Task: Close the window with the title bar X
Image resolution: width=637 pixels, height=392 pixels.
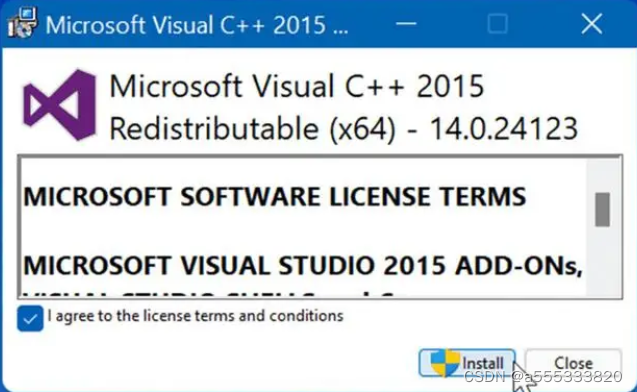Action: pos(592,24)
